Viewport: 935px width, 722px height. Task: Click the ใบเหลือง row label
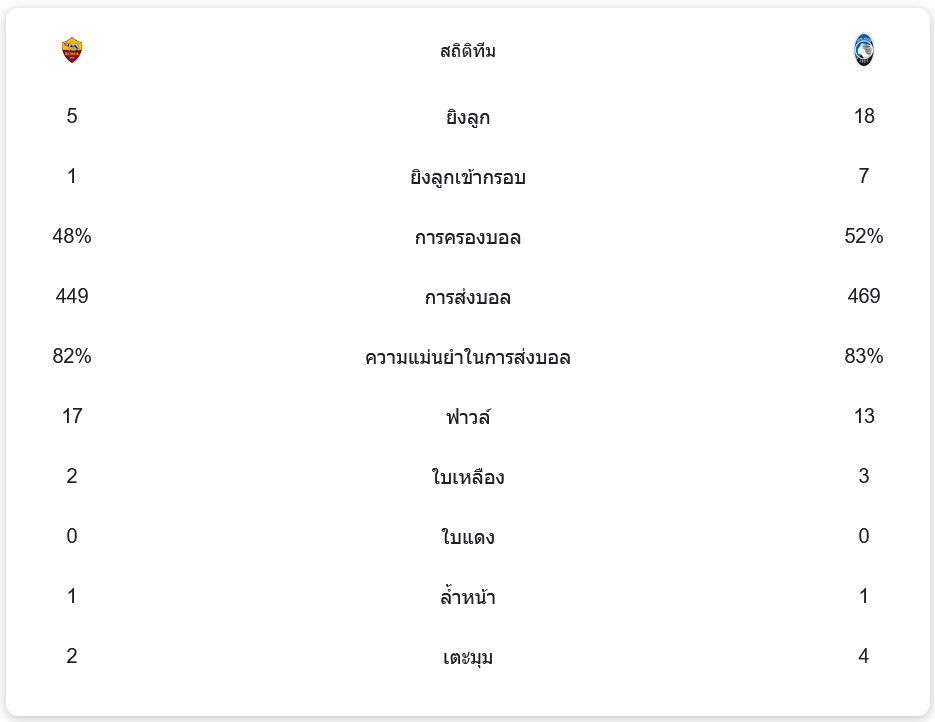tap(467, 477)
